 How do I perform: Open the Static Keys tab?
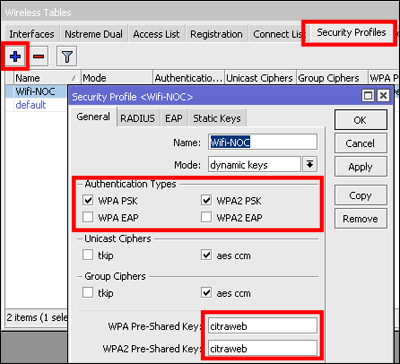[217, 118]
